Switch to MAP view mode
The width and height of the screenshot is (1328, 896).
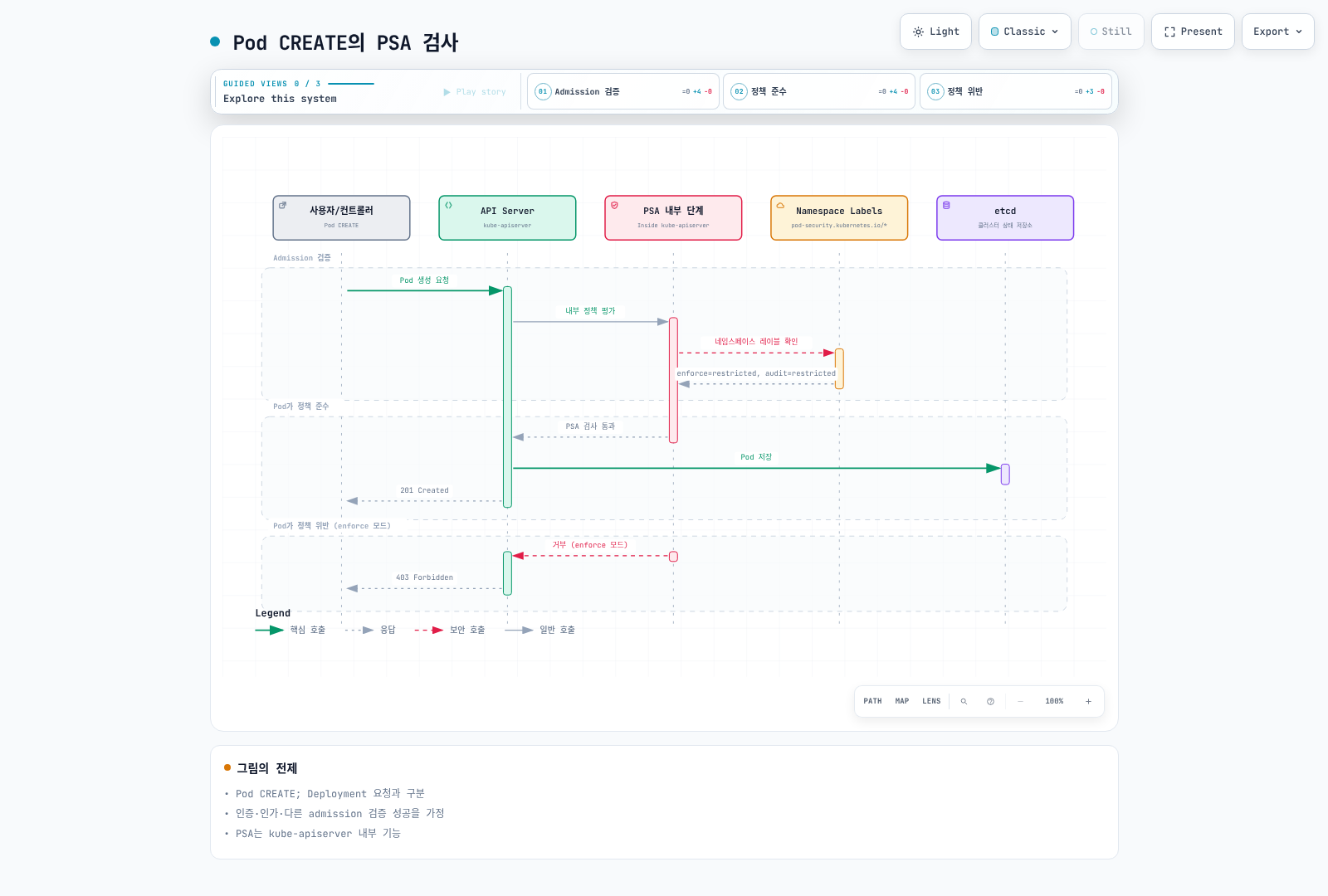(902, 701)
